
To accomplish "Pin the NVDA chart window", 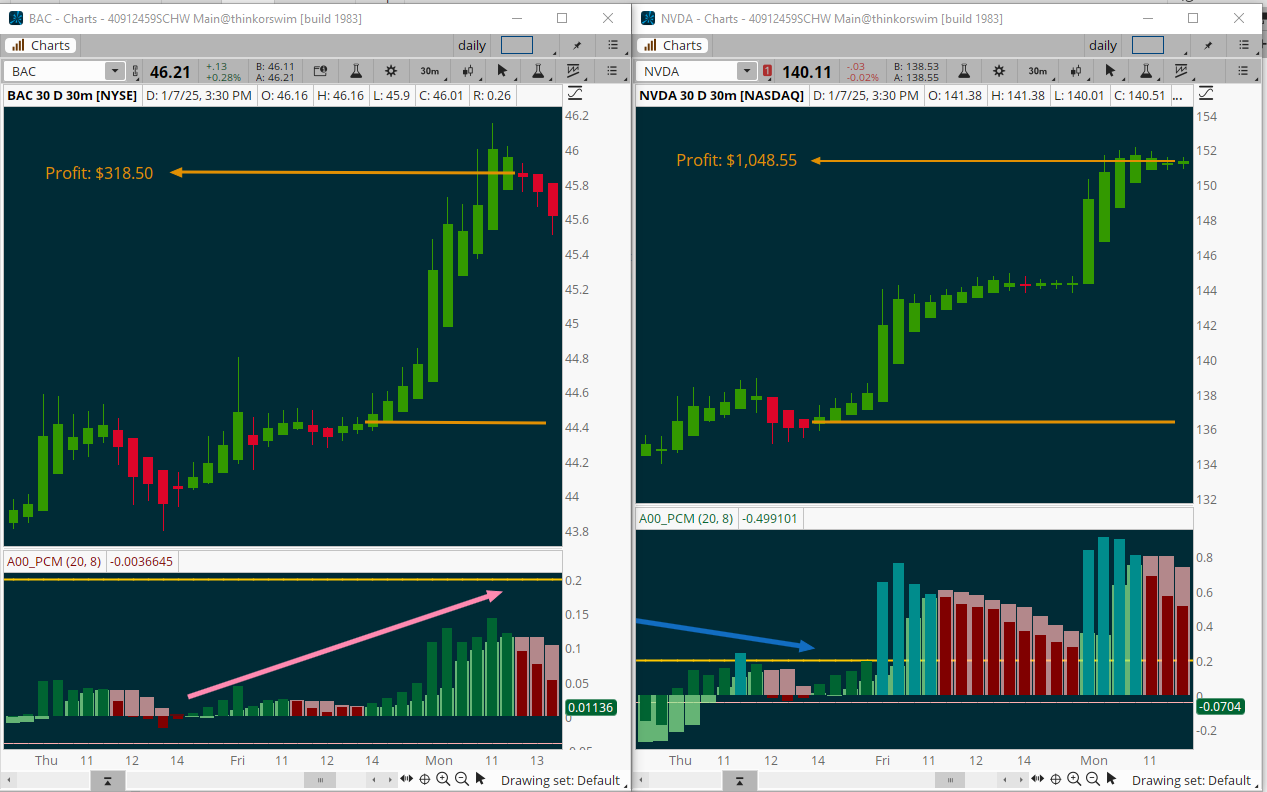I will (x=1208, y=45).
